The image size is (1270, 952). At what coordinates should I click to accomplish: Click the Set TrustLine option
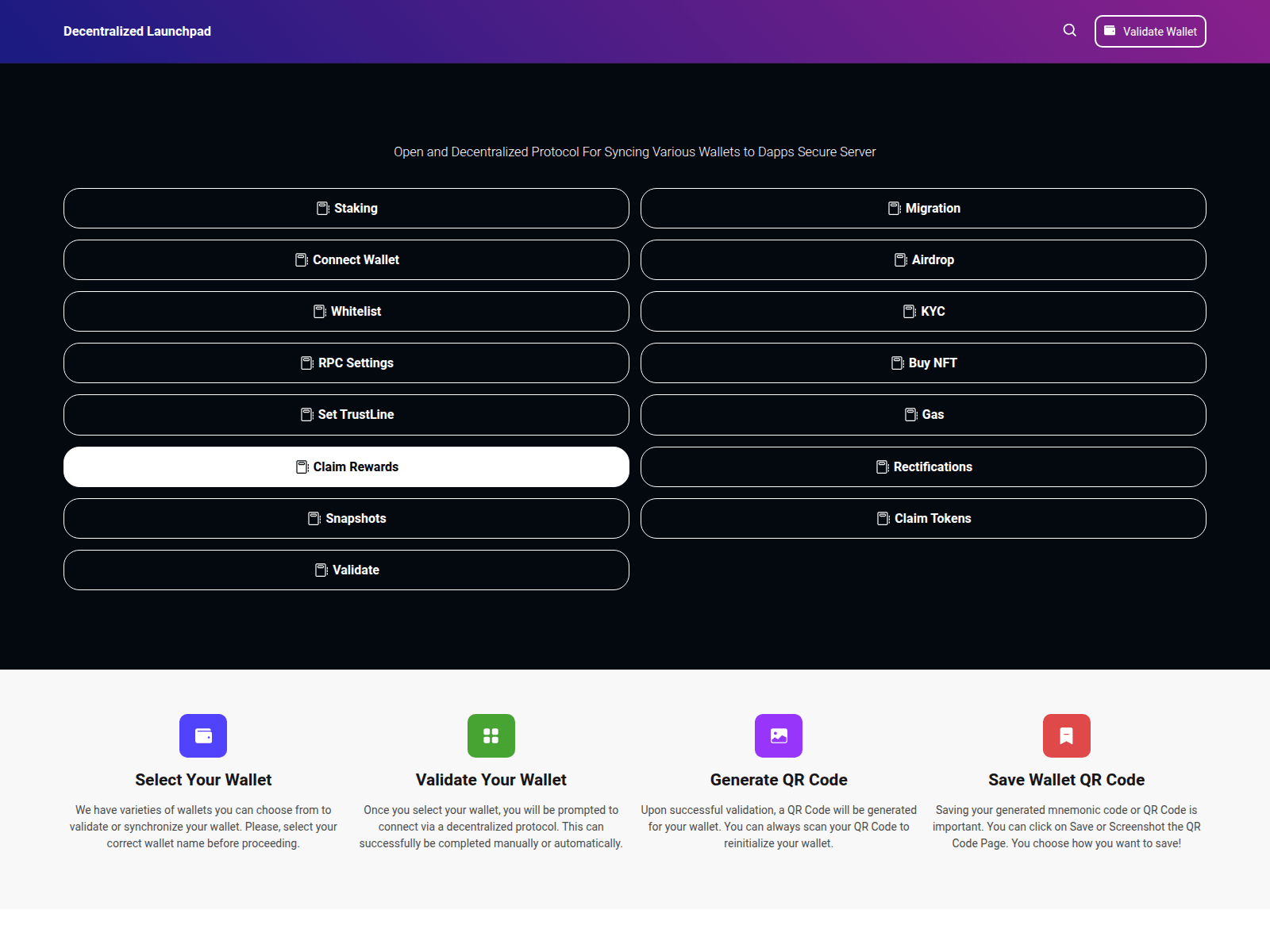[x=346, y=414]
